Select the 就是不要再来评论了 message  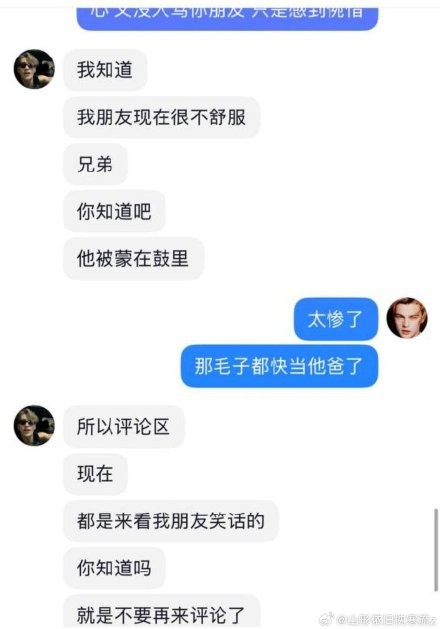pyautogui.click(x=162, y=612)
